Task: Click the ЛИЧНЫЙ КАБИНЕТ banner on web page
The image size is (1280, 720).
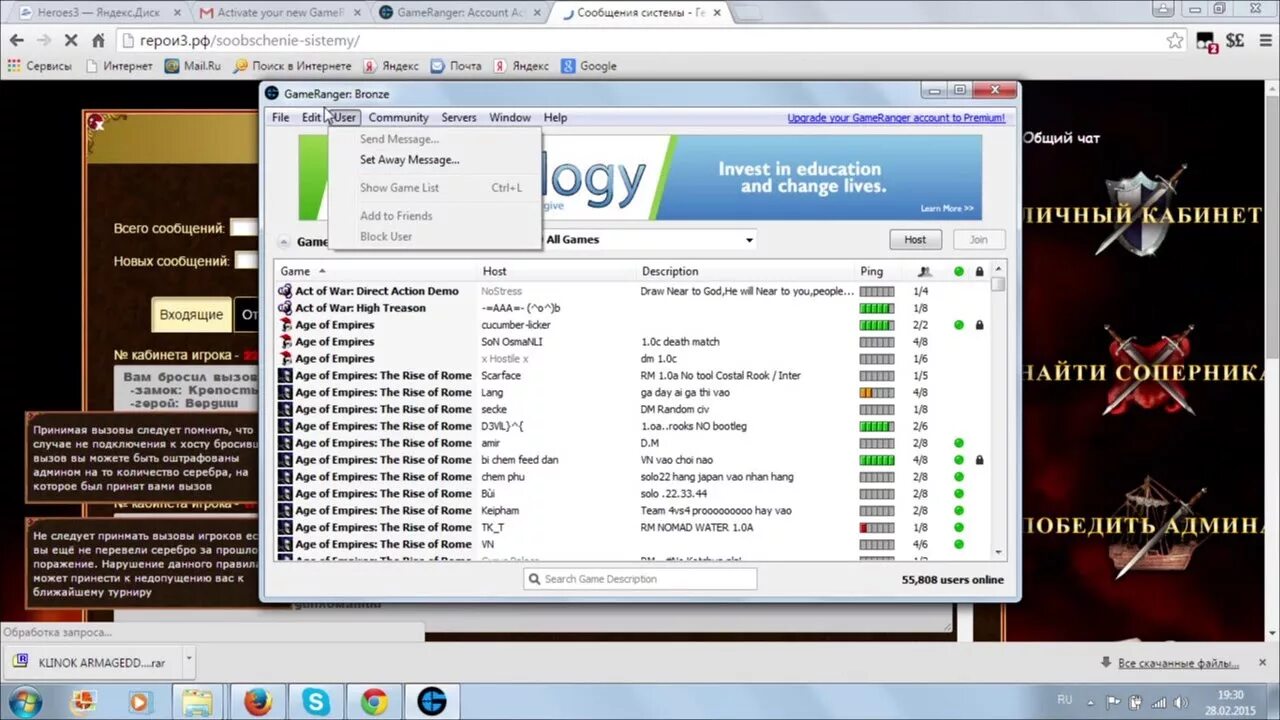Action: click(1142, 215)
